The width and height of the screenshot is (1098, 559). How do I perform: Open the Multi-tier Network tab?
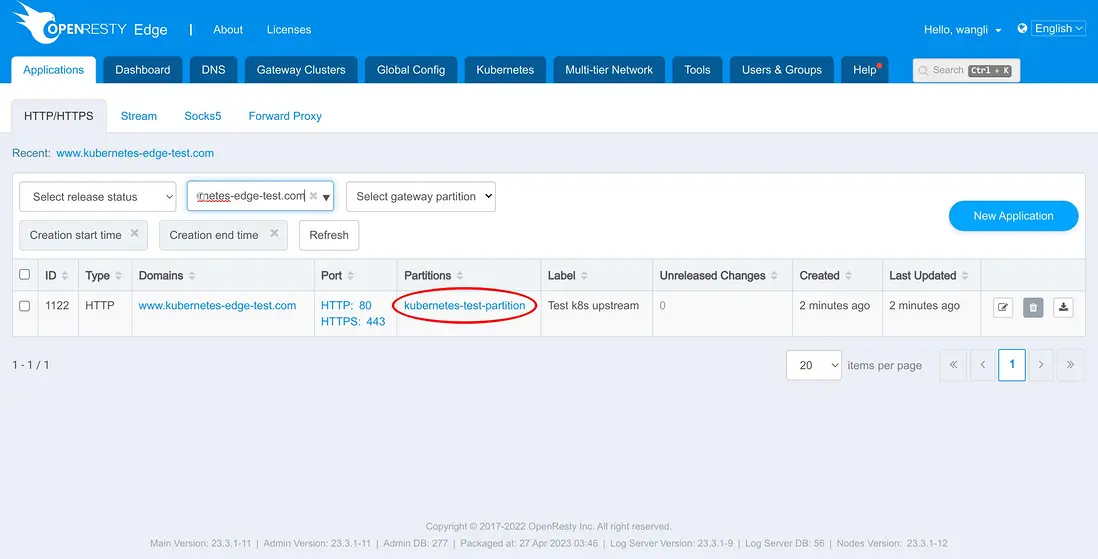[609, 70]
